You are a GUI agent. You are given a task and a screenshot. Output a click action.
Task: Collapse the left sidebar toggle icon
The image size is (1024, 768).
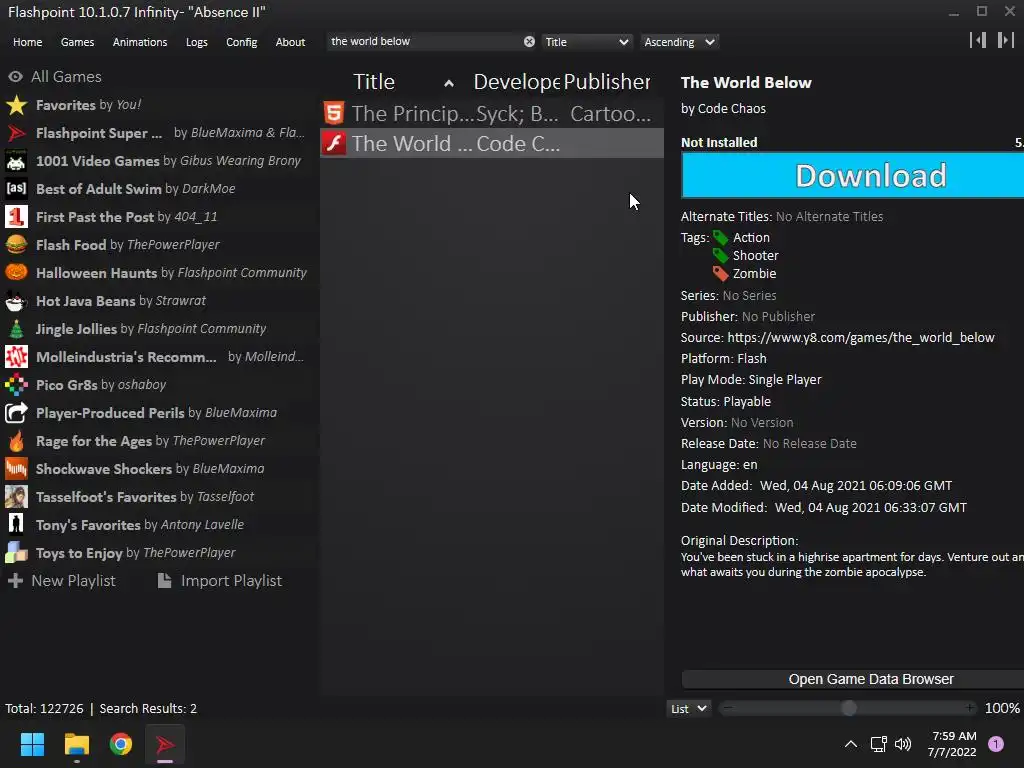click(978, 40)
